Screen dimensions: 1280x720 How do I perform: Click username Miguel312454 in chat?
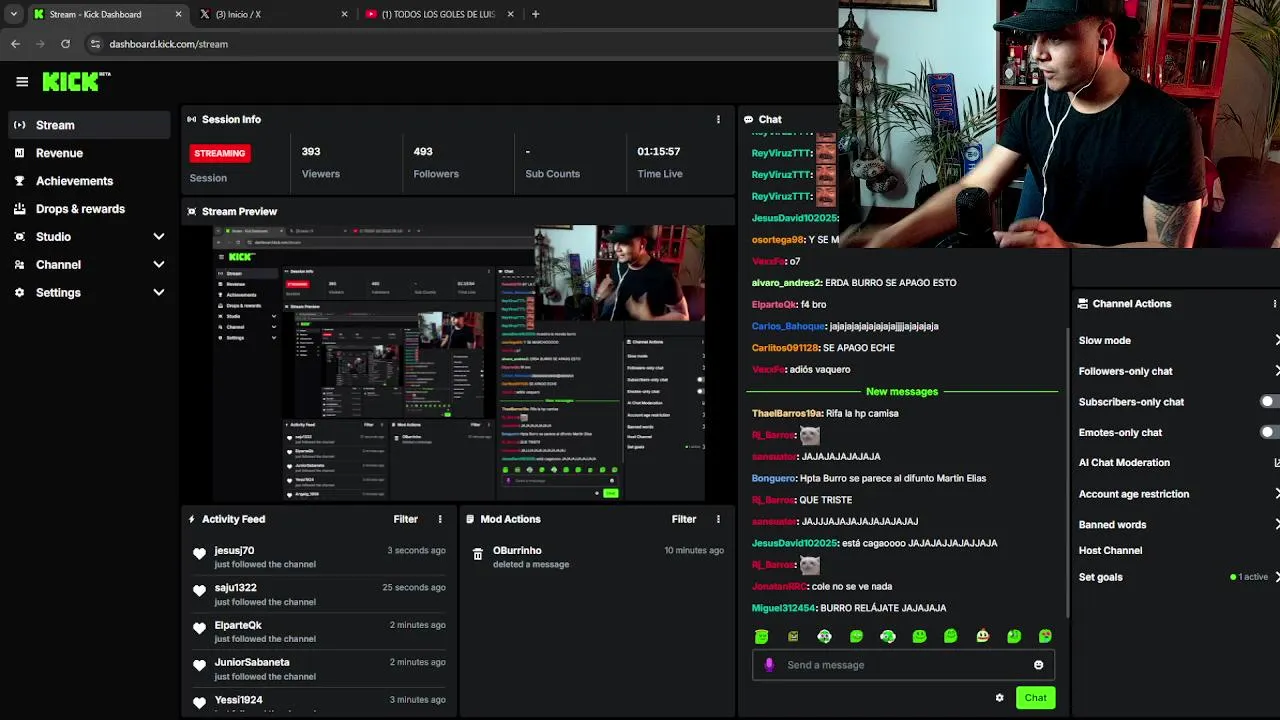point(784,608)
